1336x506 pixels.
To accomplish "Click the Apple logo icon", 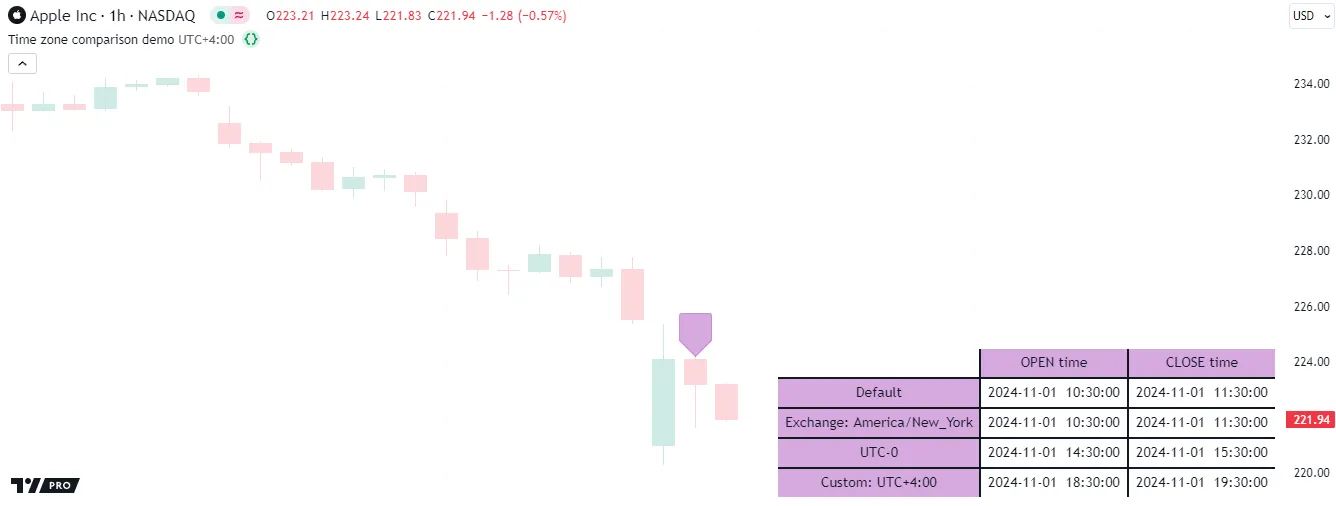I will (x=16, y=16).
